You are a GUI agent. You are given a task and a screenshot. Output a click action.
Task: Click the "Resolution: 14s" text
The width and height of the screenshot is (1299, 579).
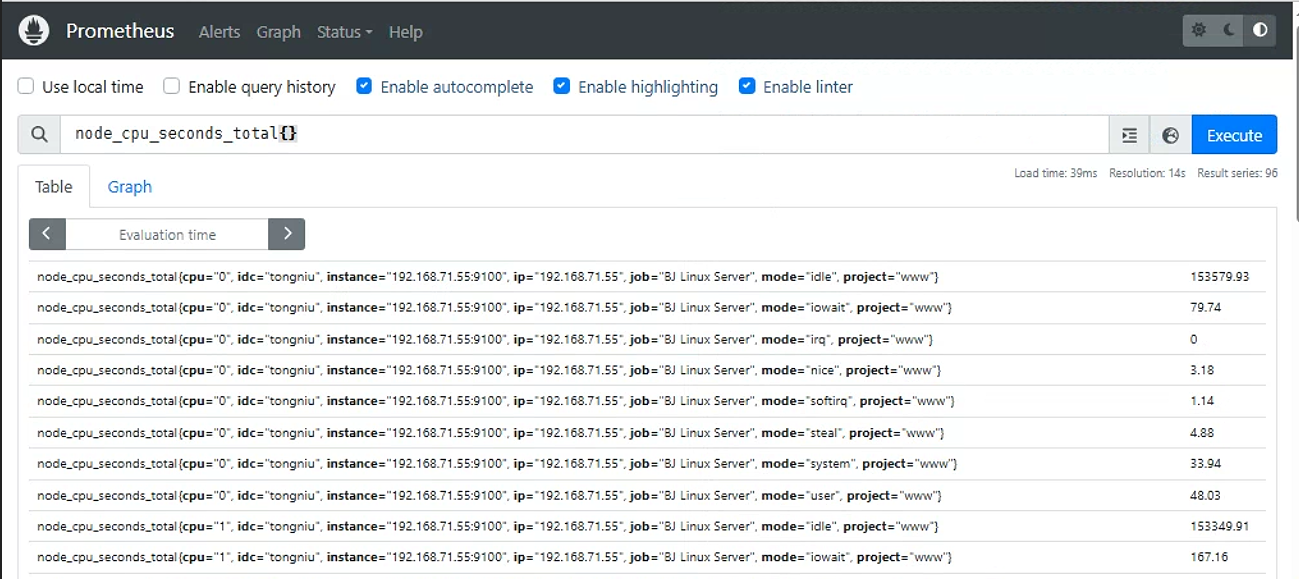[x=1147, y=173]
